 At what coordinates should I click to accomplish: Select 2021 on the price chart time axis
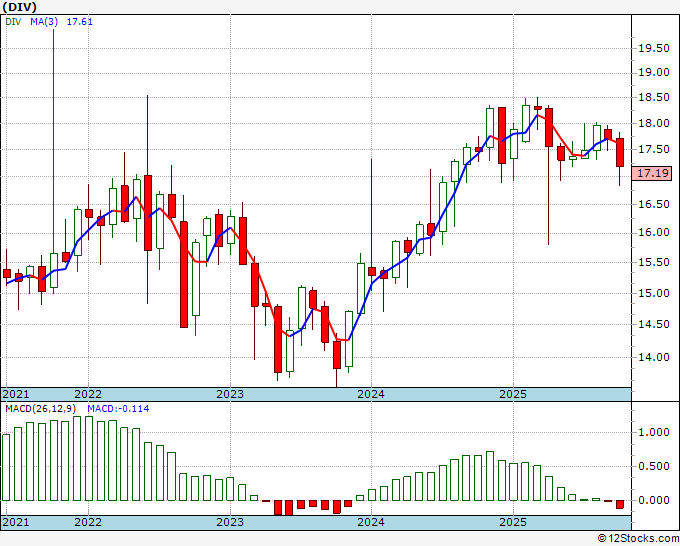click(x=16, y=394)
